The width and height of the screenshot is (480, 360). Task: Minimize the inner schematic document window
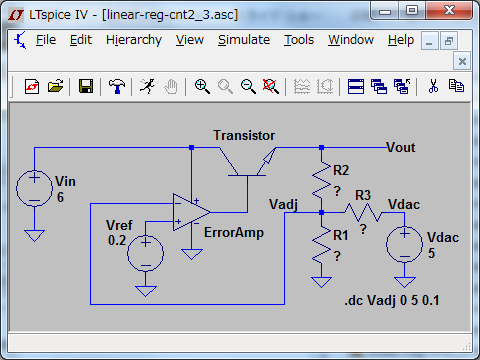[x=429, y=41]
